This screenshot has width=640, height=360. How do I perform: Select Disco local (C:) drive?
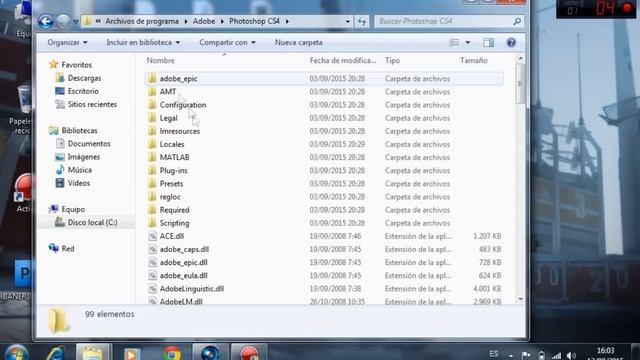pos(92,222)
